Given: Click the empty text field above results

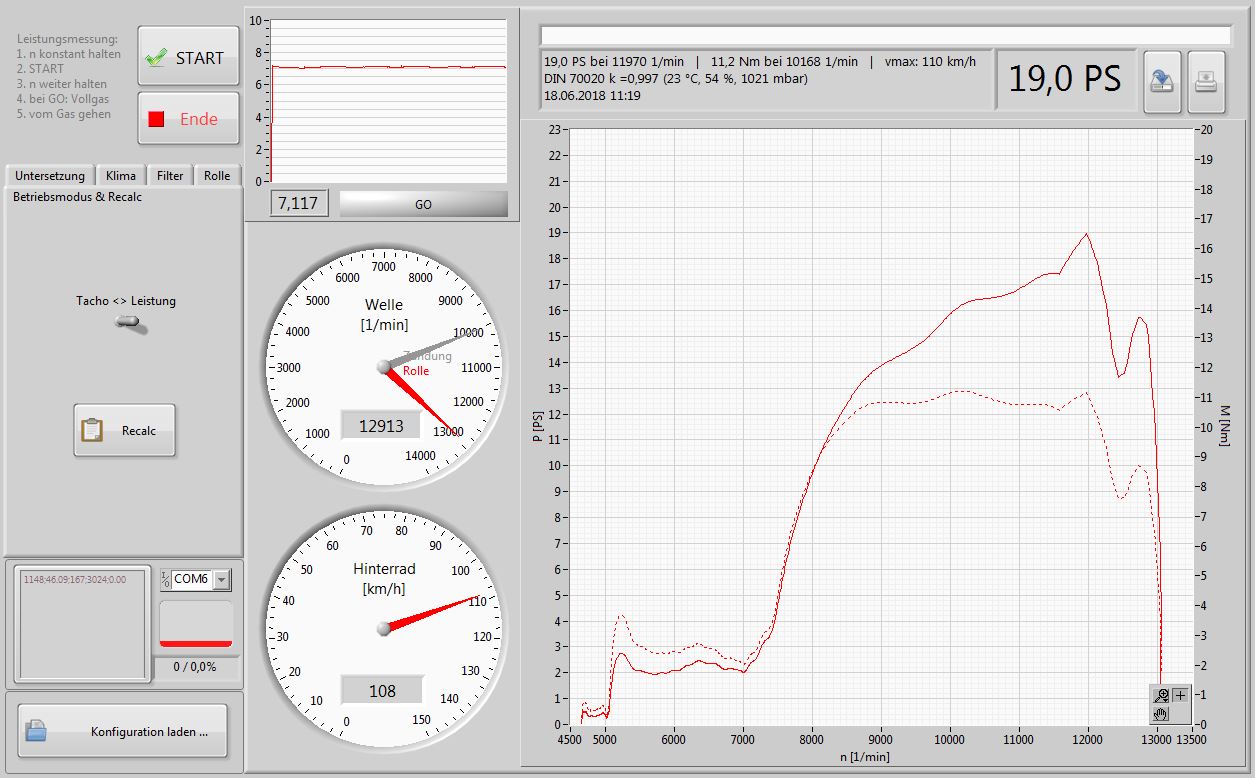Looking at the screenshot, I should 885,36.
